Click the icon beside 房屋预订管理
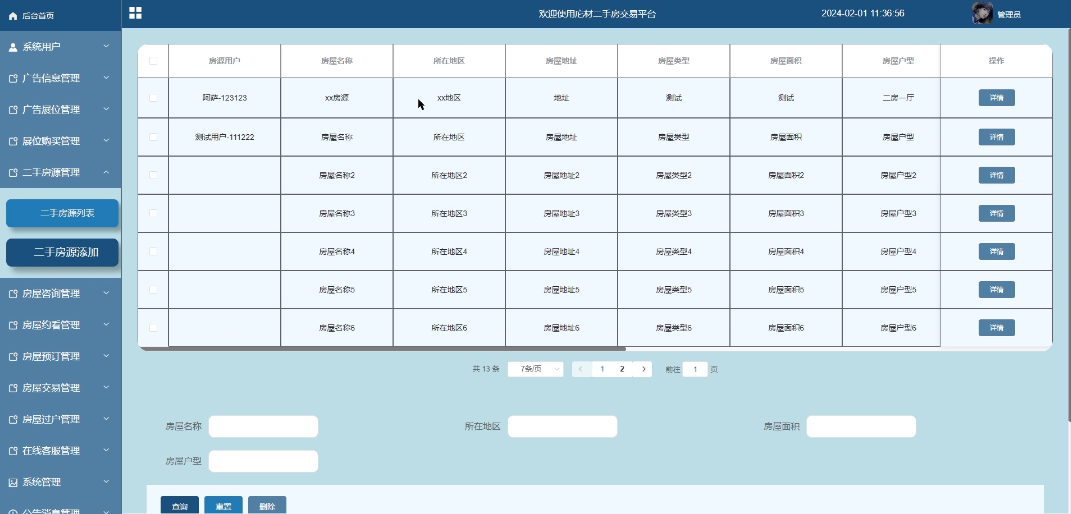Viewport: 1071px width, 514px height. tap(12, 356)
